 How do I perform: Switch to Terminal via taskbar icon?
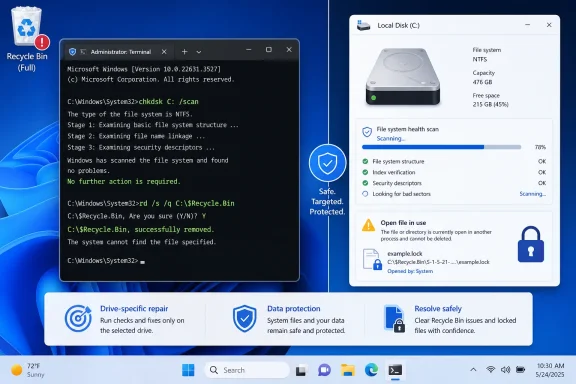click(x=395, y=370)
